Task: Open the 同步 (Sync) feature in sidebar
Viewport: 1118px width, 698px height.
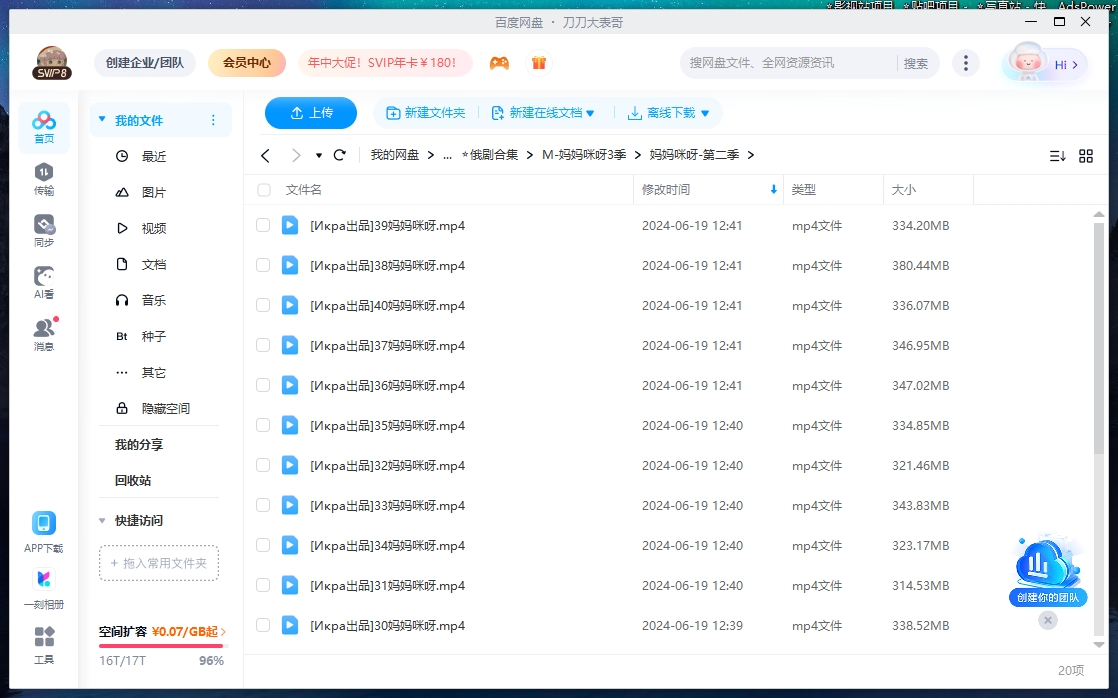Action: pyautogui.click(x=43, y=229)
